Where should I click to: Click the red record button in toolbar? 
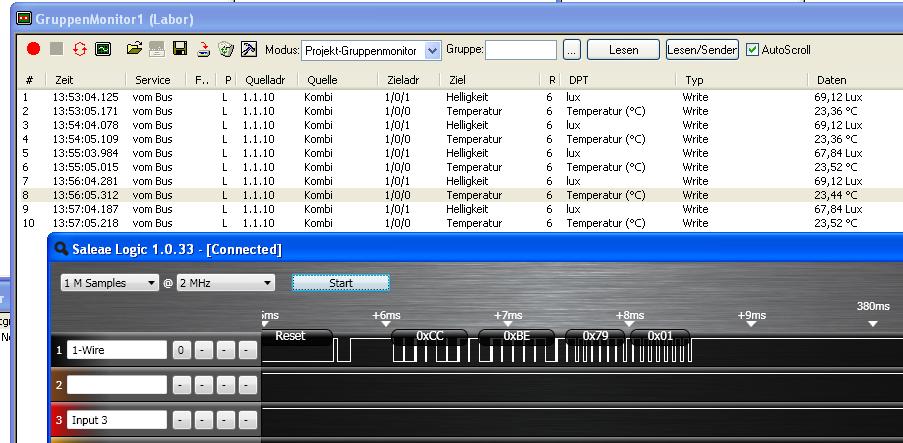click(33, 49)
